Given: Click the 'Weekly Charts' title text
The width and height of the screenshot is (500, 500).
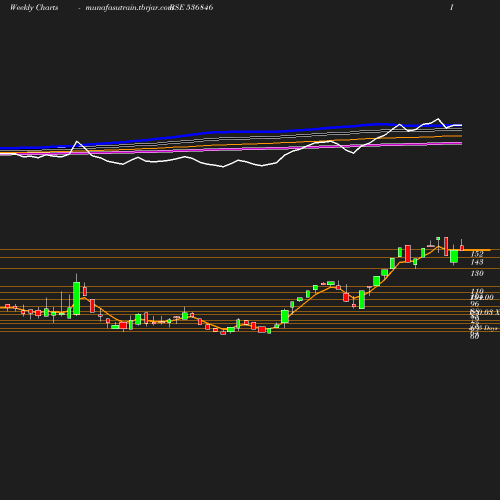Looking at the screenshot, I should (x=34, y=7).
